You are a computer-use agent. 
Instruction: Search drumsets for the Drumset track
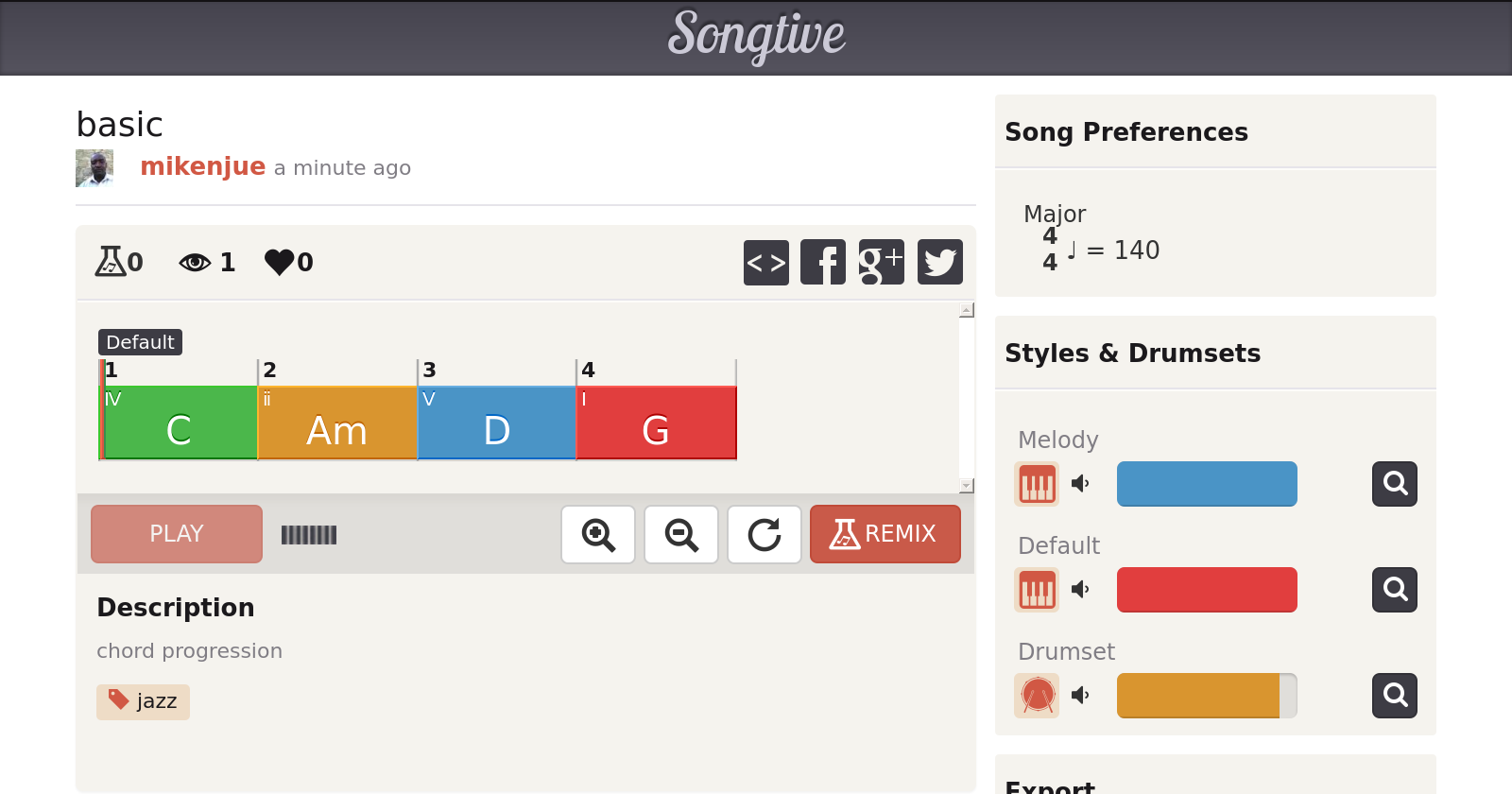[x=1394, y=696]
